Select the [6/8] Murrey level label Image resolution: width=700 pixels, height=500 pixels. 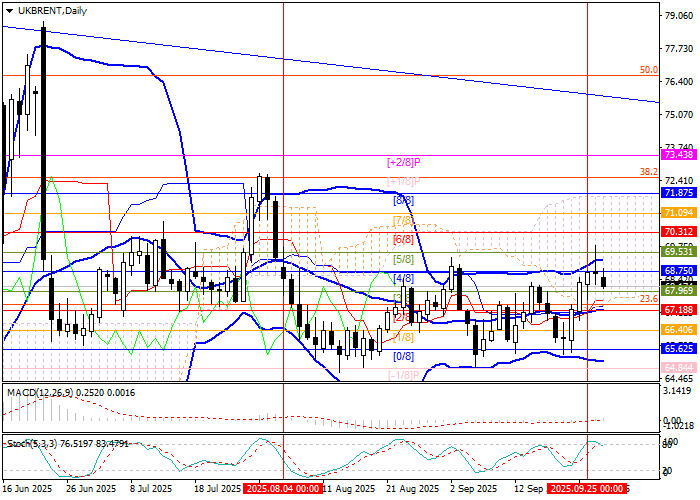403,239
